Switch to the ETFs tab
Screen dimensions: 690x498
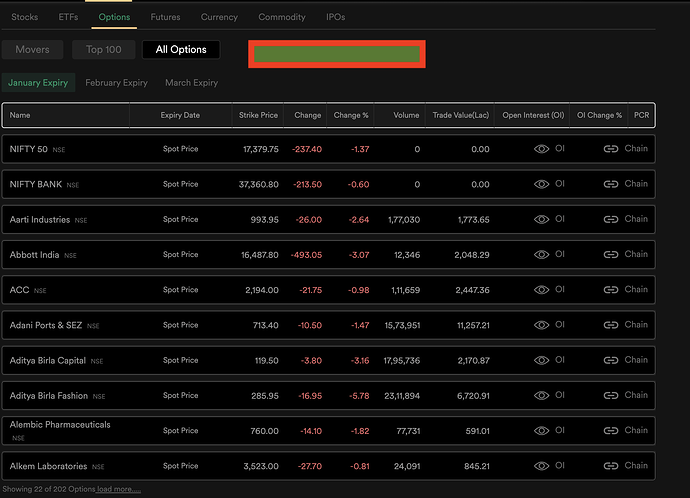click(68, 17)
